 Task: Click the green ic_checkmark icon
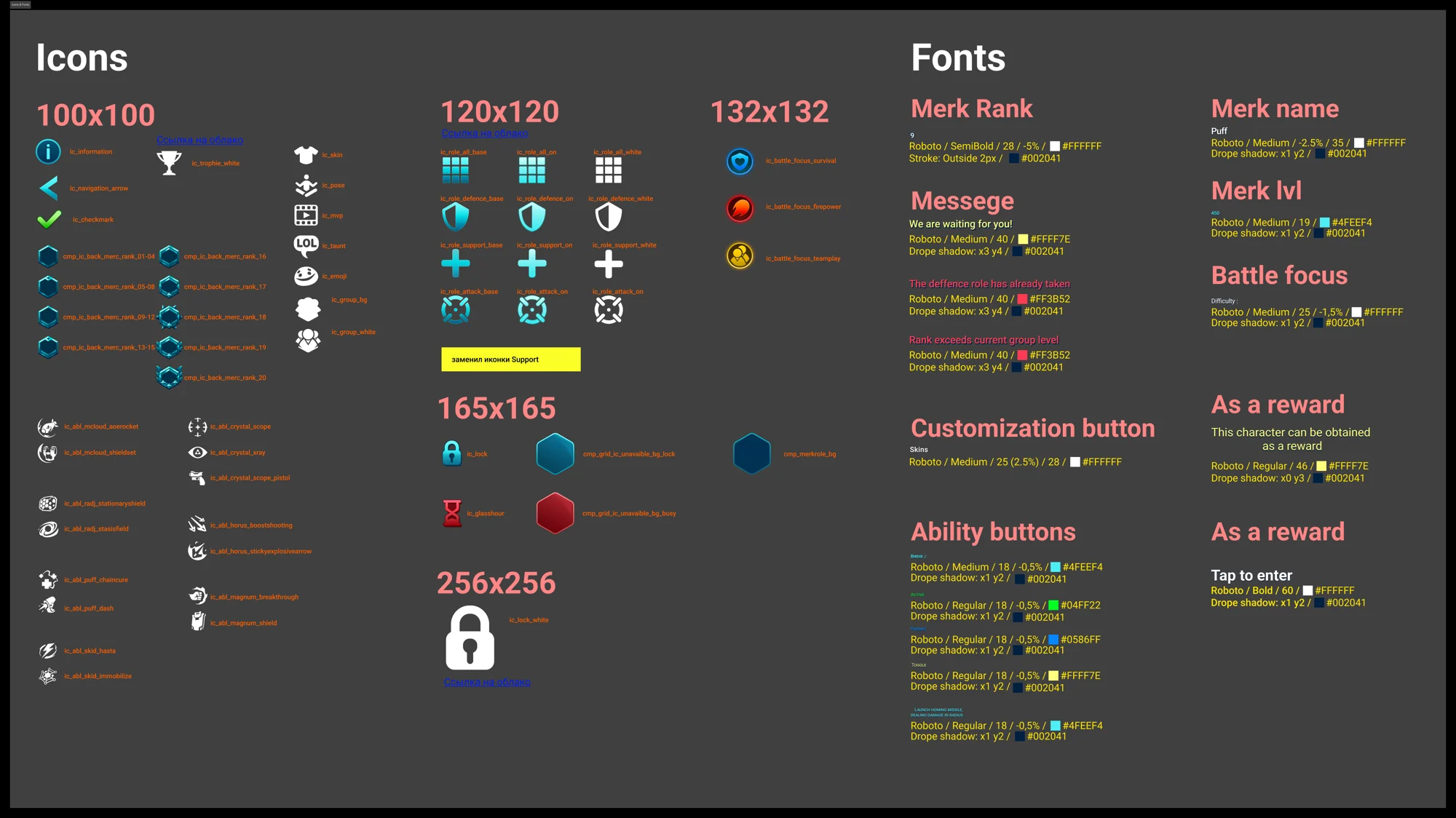(x=49, y=219)
